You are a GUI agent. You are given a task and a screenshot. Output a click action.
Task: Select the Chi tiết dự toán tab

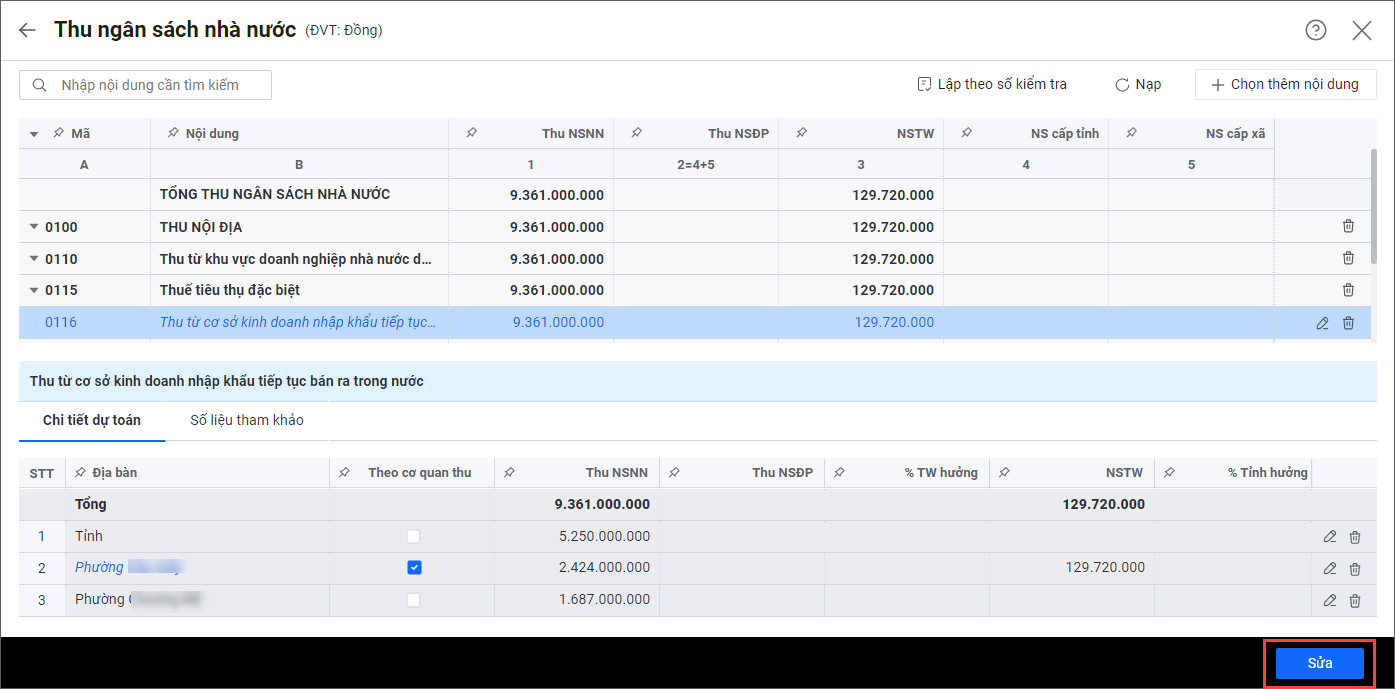(x=92, y=420)
